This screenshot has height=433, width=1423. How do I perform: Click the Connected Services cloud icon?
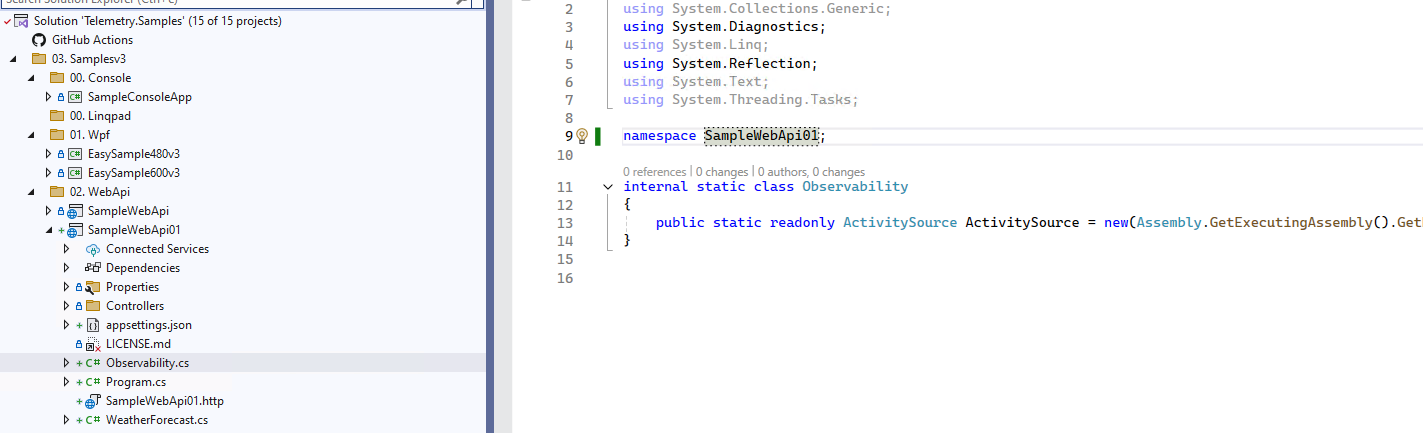(x=93, y=249)
